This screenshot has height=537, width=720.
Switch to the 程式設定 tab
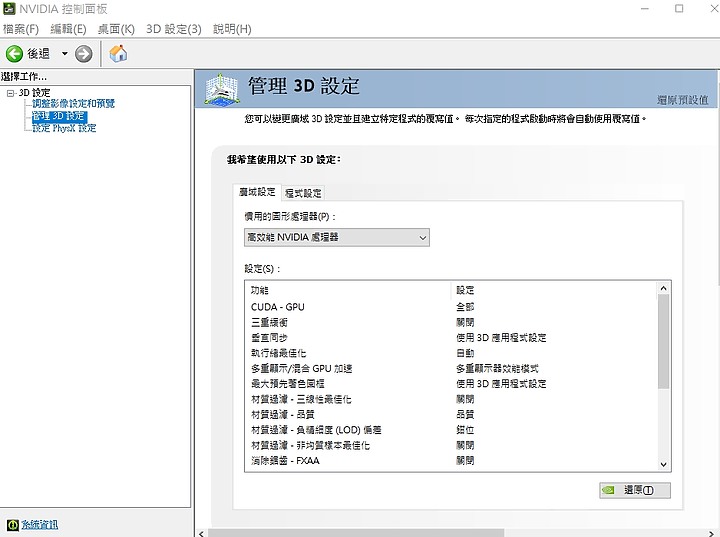coord(303,193)
